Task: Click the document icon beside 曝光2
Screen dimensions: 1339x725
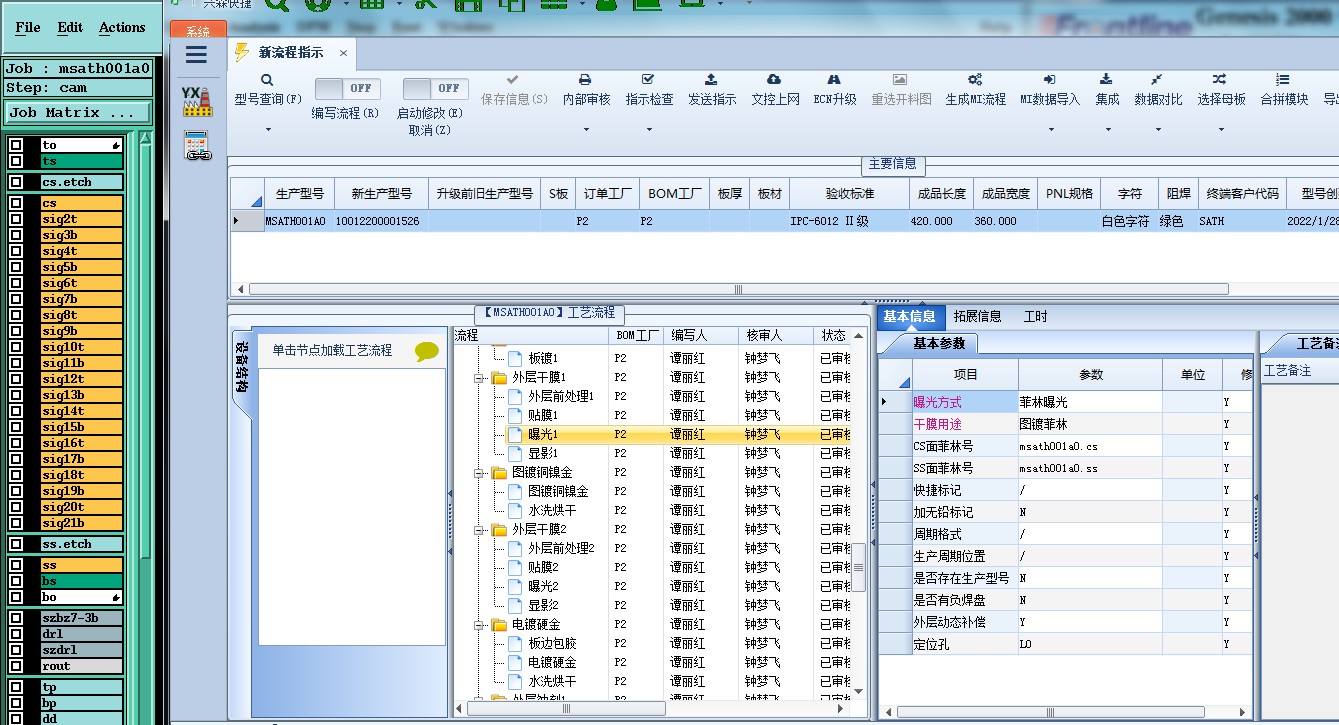Action: [x=514, y=586]
